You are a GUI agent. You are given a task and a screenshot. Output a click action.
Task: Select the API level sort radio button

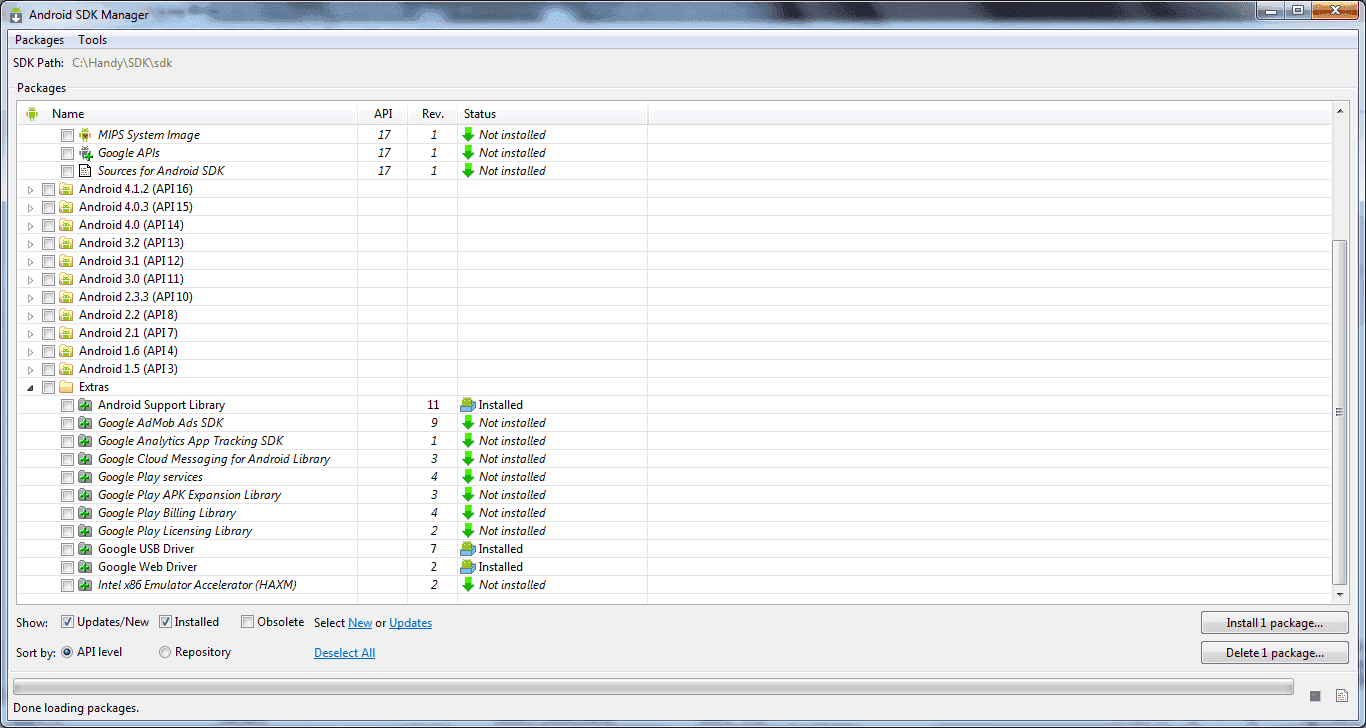[67, 652]
